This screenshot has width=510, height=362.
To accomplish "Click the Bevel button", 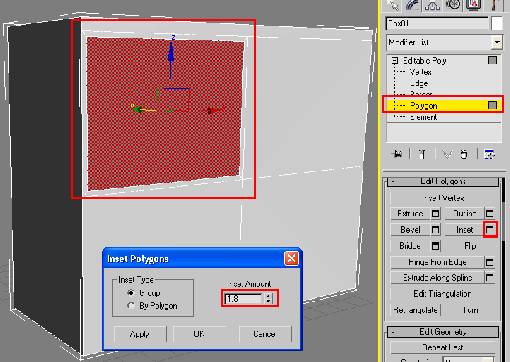I will 410,230.
